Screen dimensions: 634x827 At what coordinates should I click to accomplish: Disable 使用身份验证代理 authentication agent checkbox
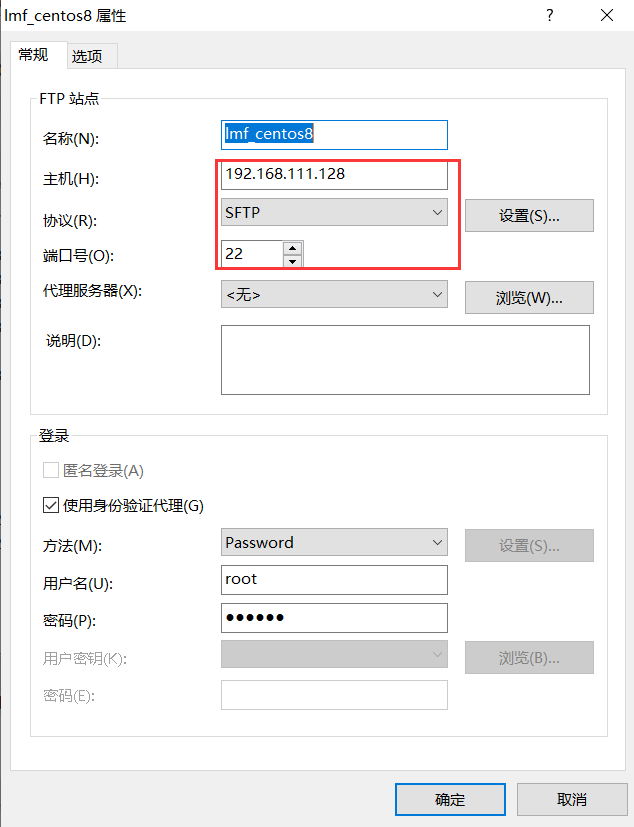coord(50,505)
